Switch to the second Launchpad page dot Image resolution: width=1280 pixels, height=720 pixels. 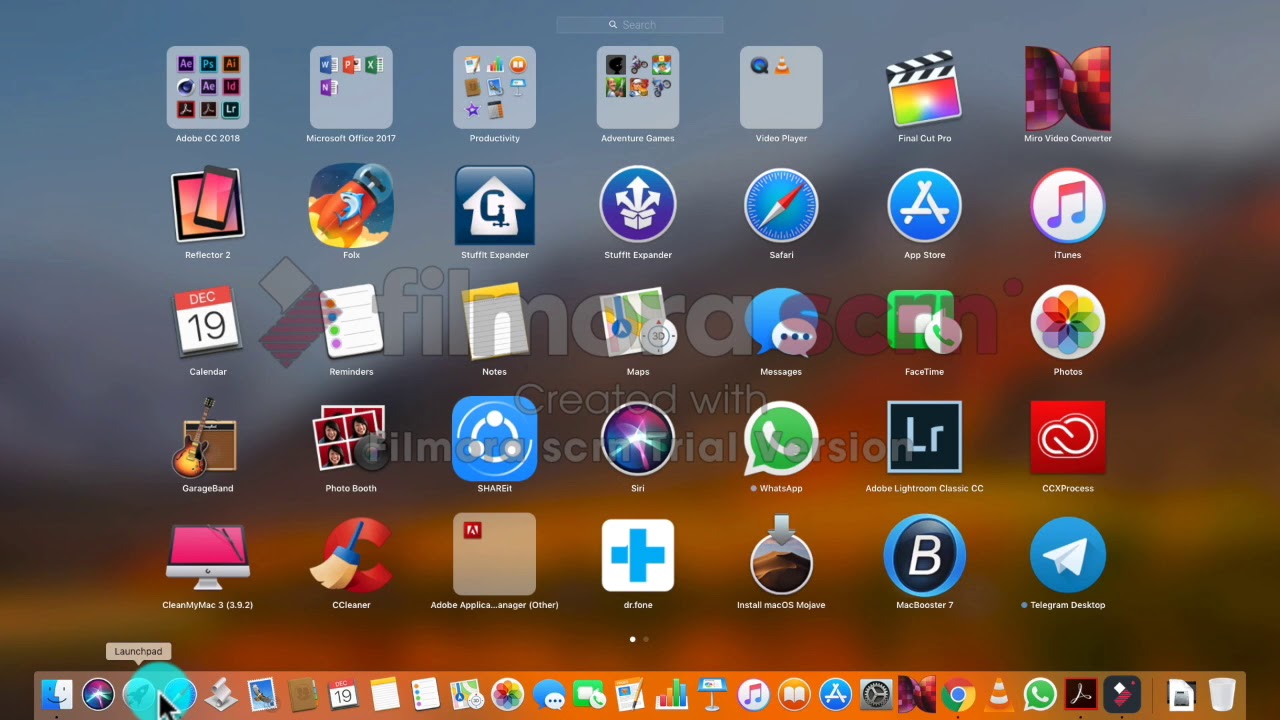tap(646, 639)
